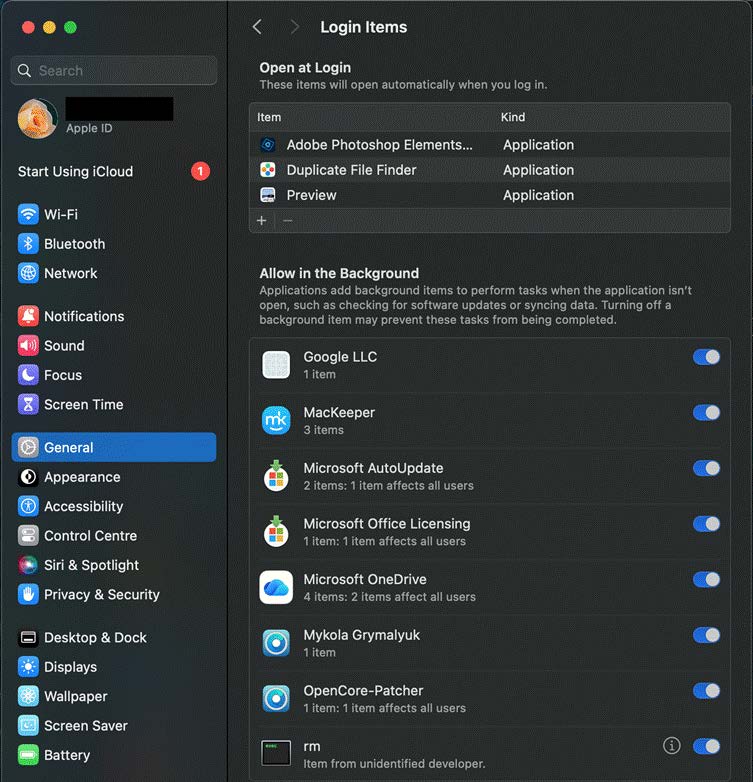Add a login item with plus button

[x=261, y=220]
